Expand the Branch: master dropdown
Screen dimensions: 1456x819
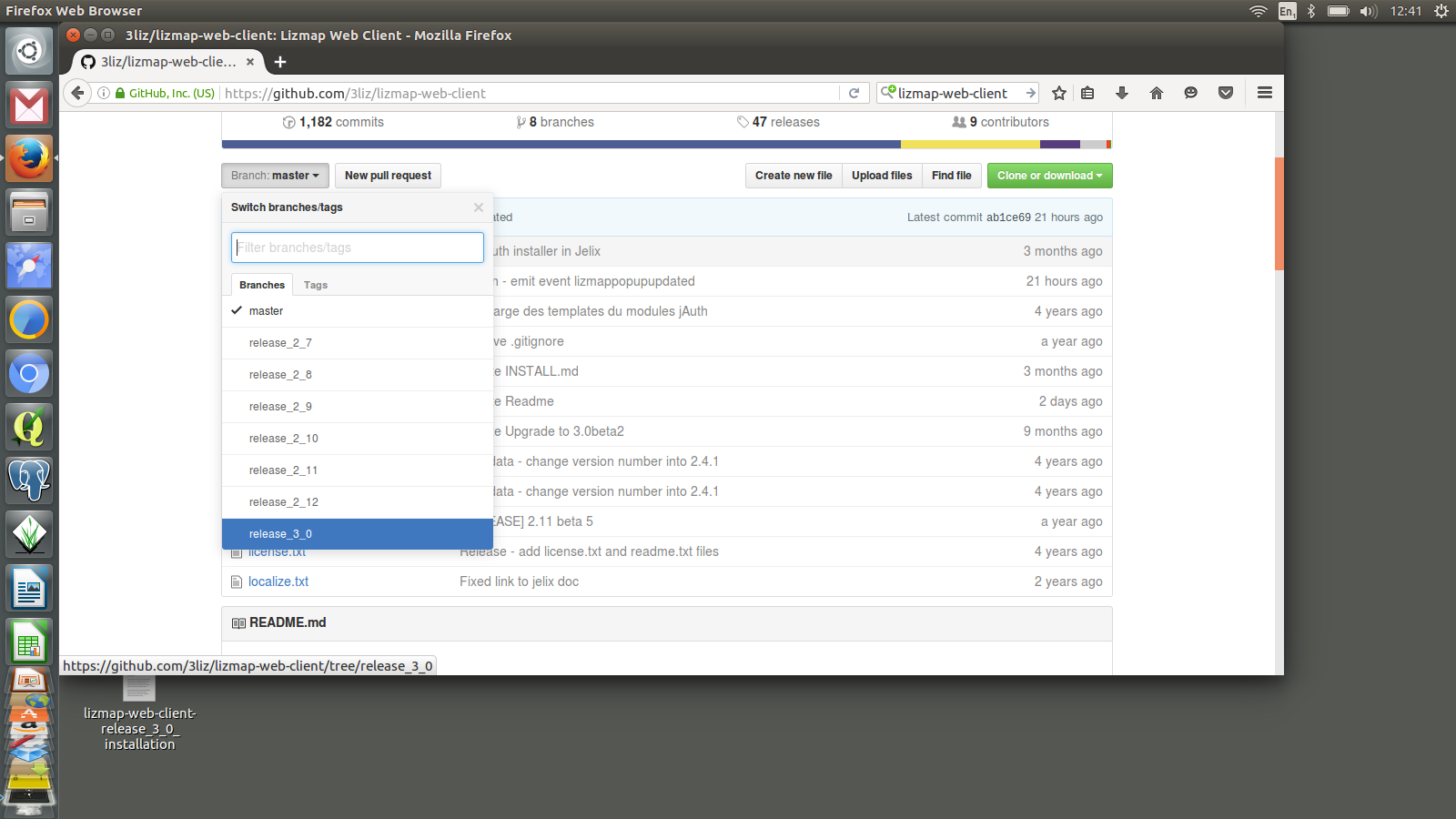click(x=274, y=175)
